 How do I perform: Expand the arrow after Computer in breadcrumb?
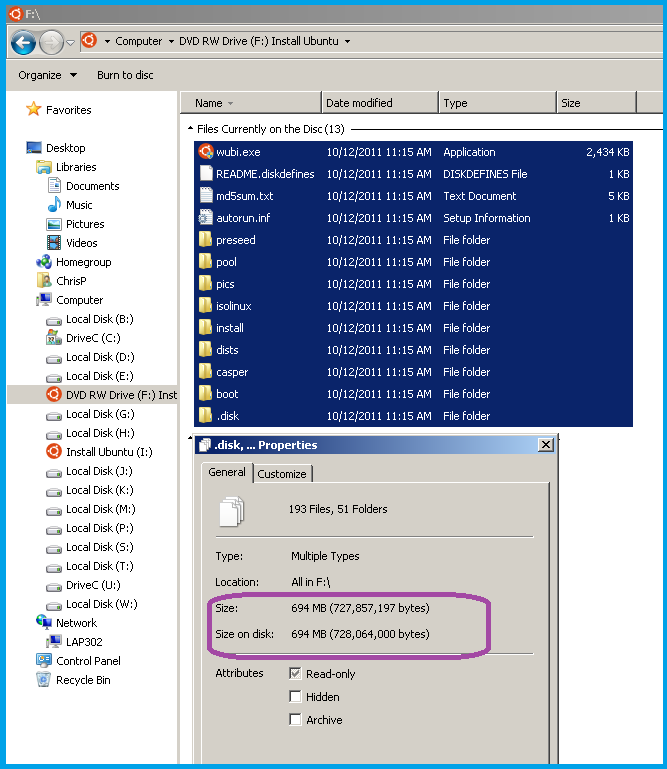[x=171, y=41]
